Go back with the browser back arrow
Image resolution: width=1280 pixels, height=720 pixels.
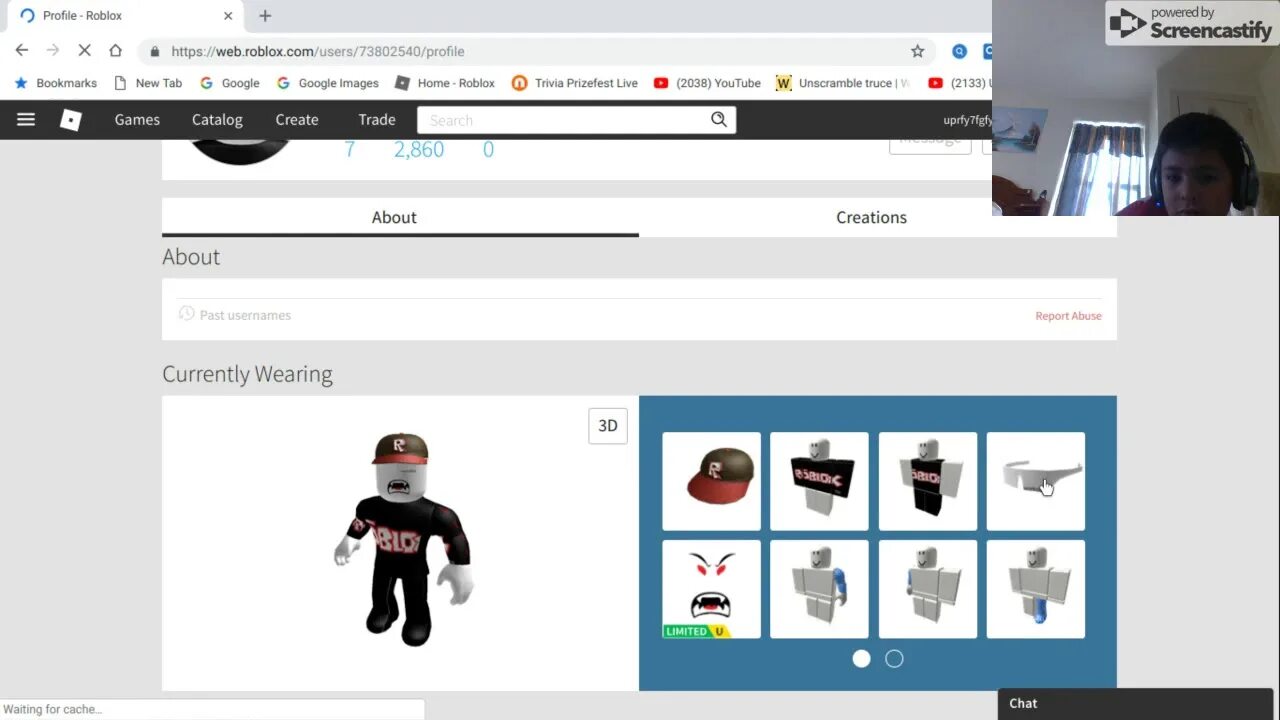(x=22, y=50)
